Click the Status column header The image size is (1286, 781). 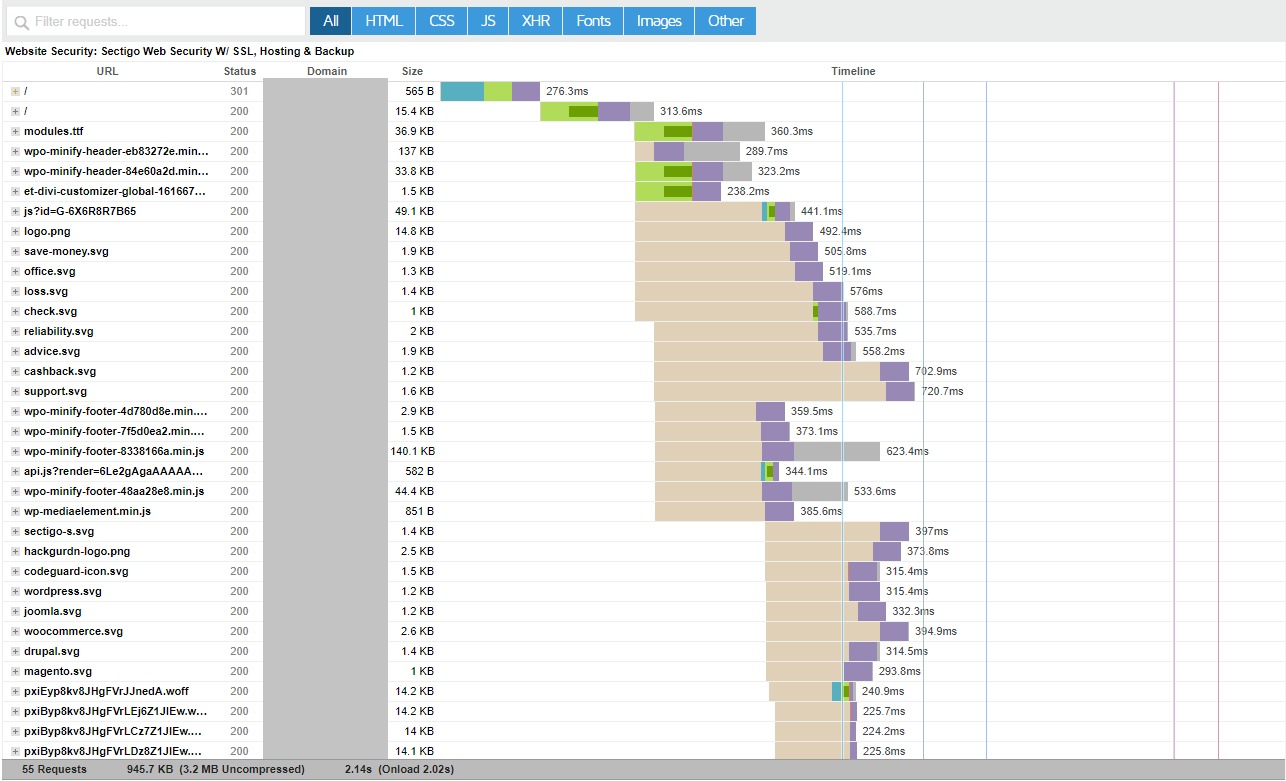(x=240, y=71)
